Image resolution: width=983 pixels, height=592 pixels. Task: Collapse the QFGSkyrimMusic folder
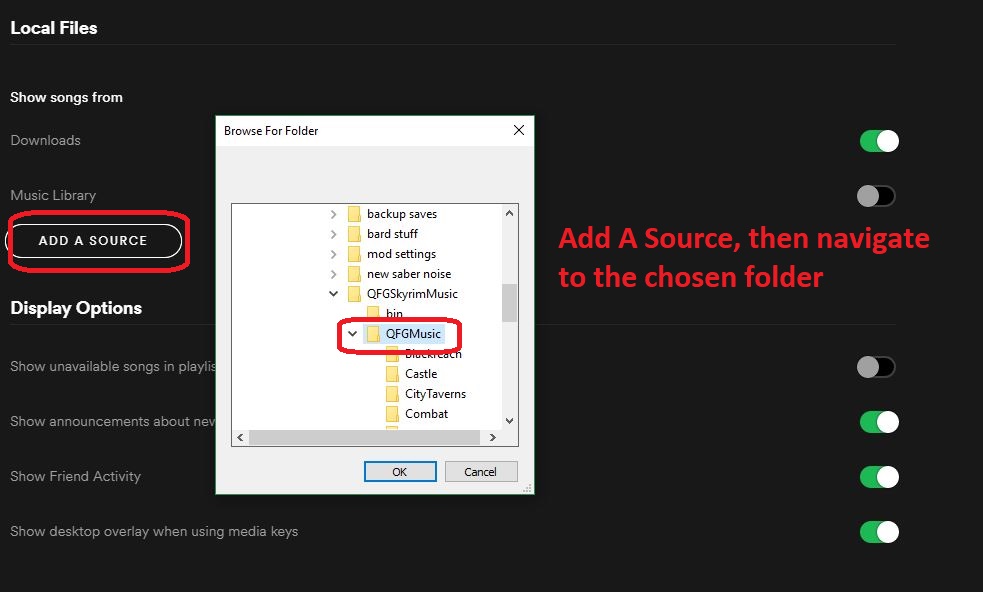click(x=334, y=293)
